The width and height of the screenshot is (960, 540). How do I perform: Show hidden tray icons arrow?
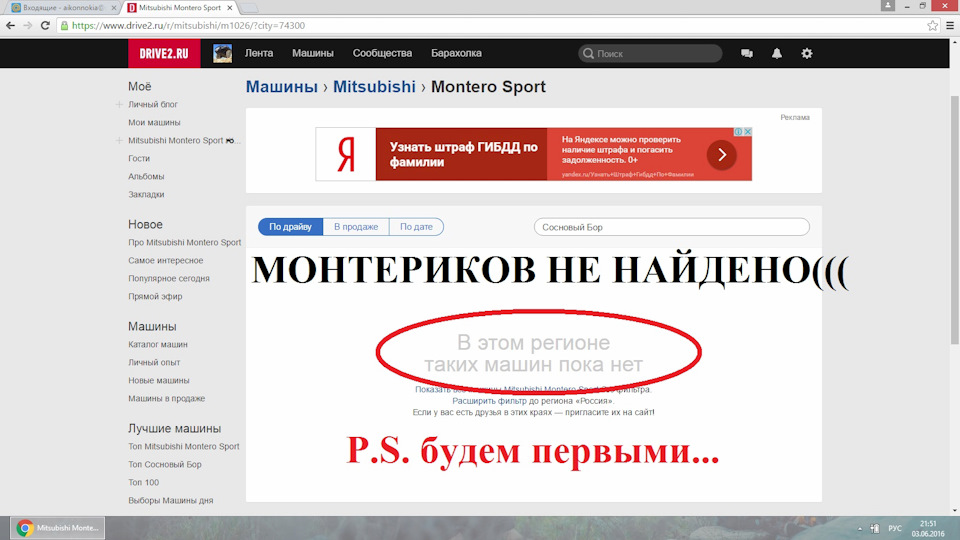point(860,528)
